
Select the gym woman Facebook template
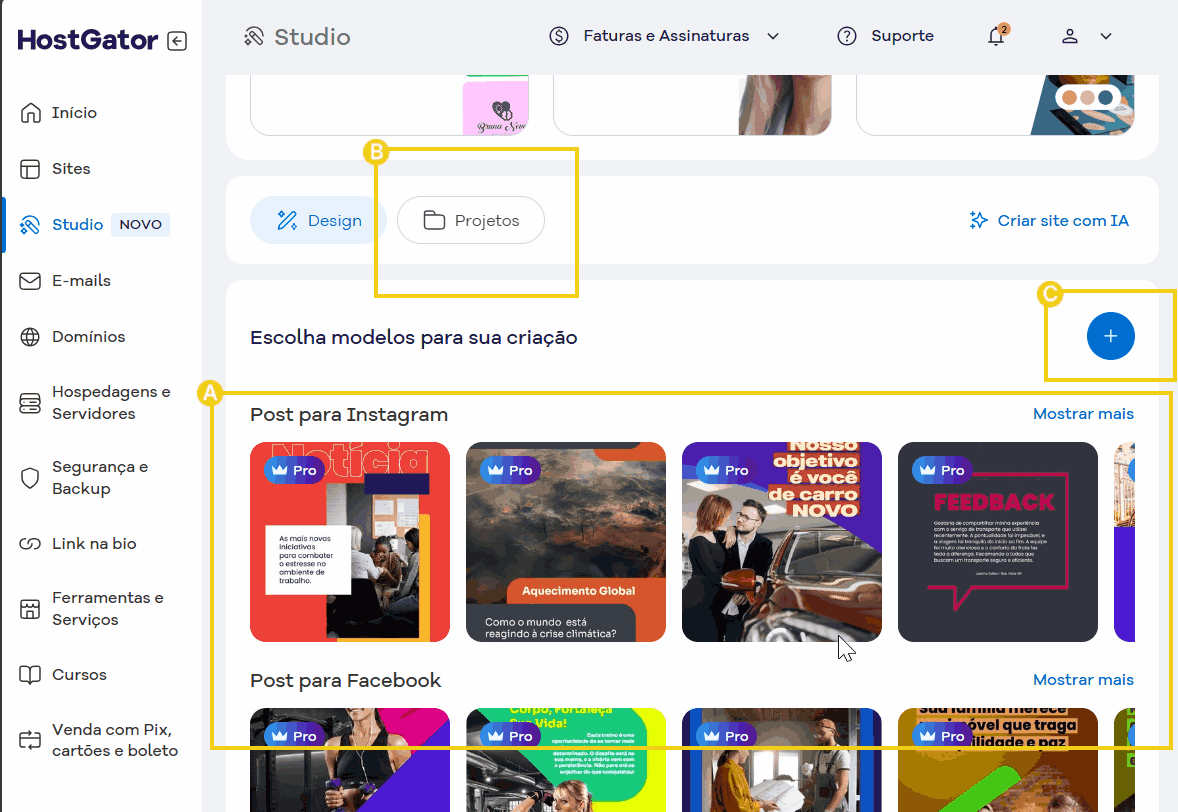(x=350, y=759)
